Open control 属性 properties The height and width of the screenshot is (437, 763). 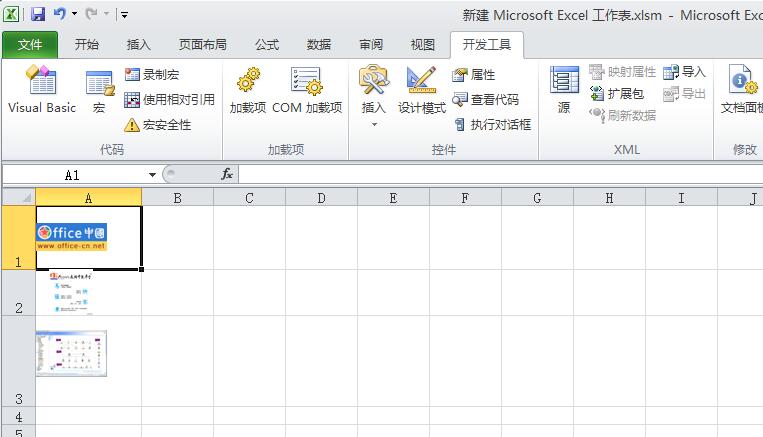(x=473, y=74)
